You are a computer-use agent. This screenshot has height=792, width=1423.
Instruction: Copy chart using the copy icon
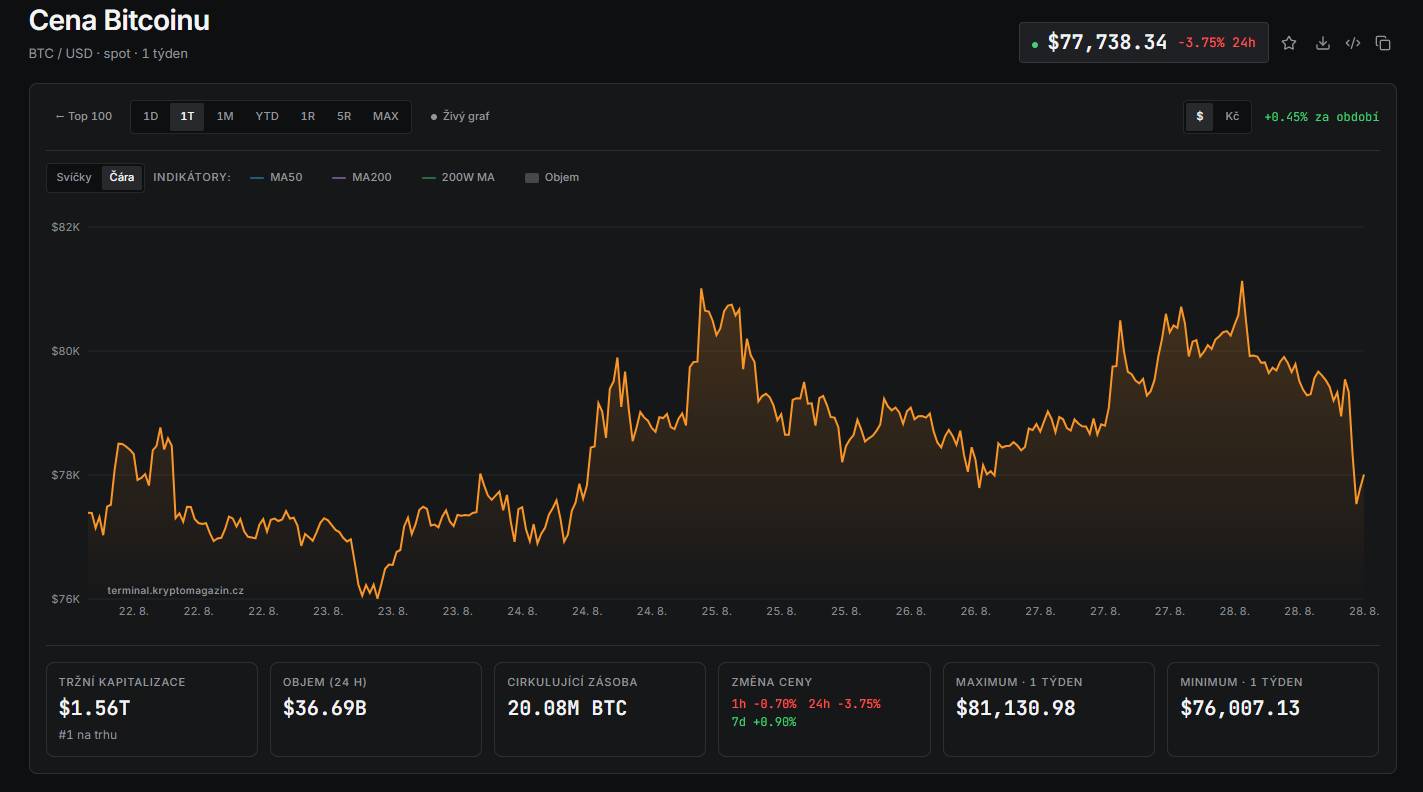click(1383, 43)
